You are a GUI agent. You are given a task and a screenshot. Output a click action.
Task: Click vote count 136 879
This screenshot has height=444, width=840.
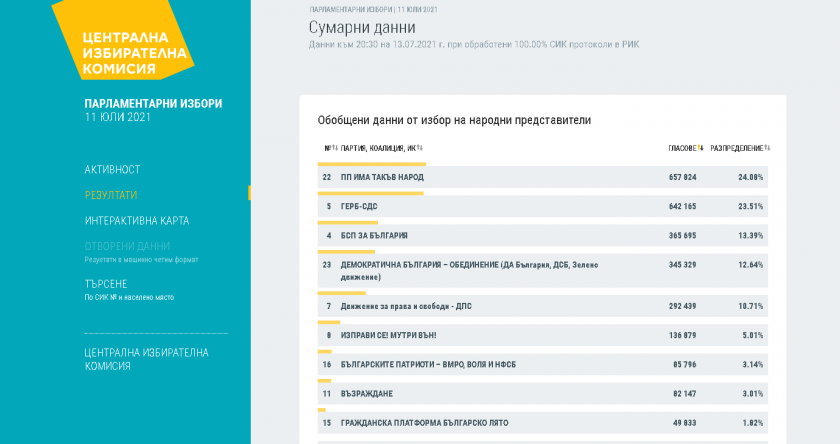[682, 335]
